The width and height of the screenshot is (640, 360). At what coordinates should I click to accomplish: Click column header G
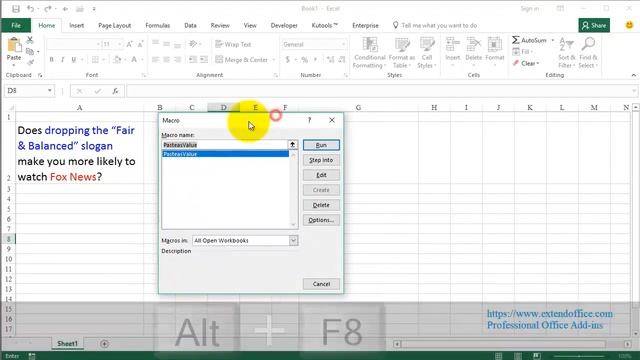pos(358,107)
